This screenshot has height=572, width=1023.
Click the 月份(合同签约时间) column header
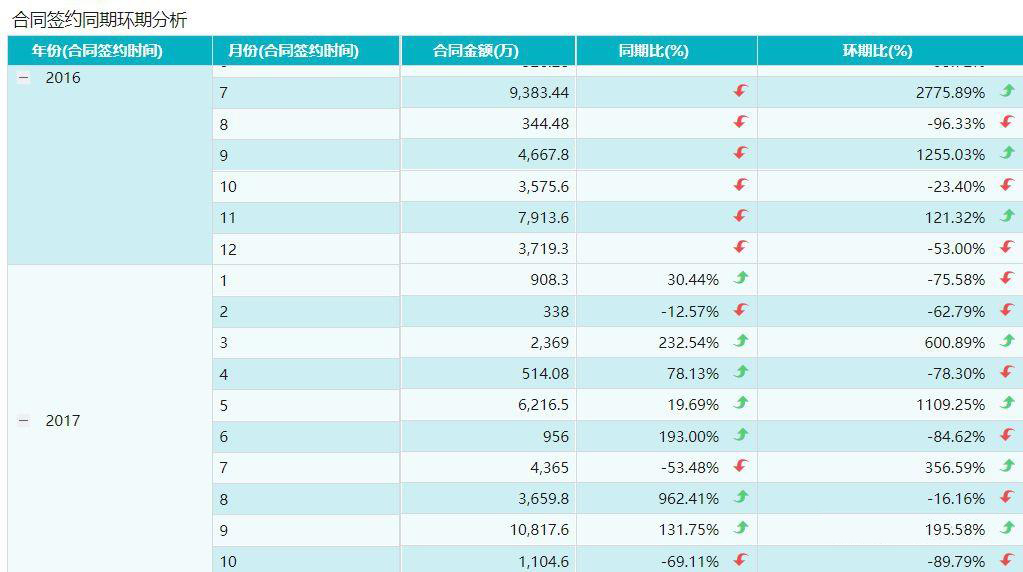click(293, 51)
